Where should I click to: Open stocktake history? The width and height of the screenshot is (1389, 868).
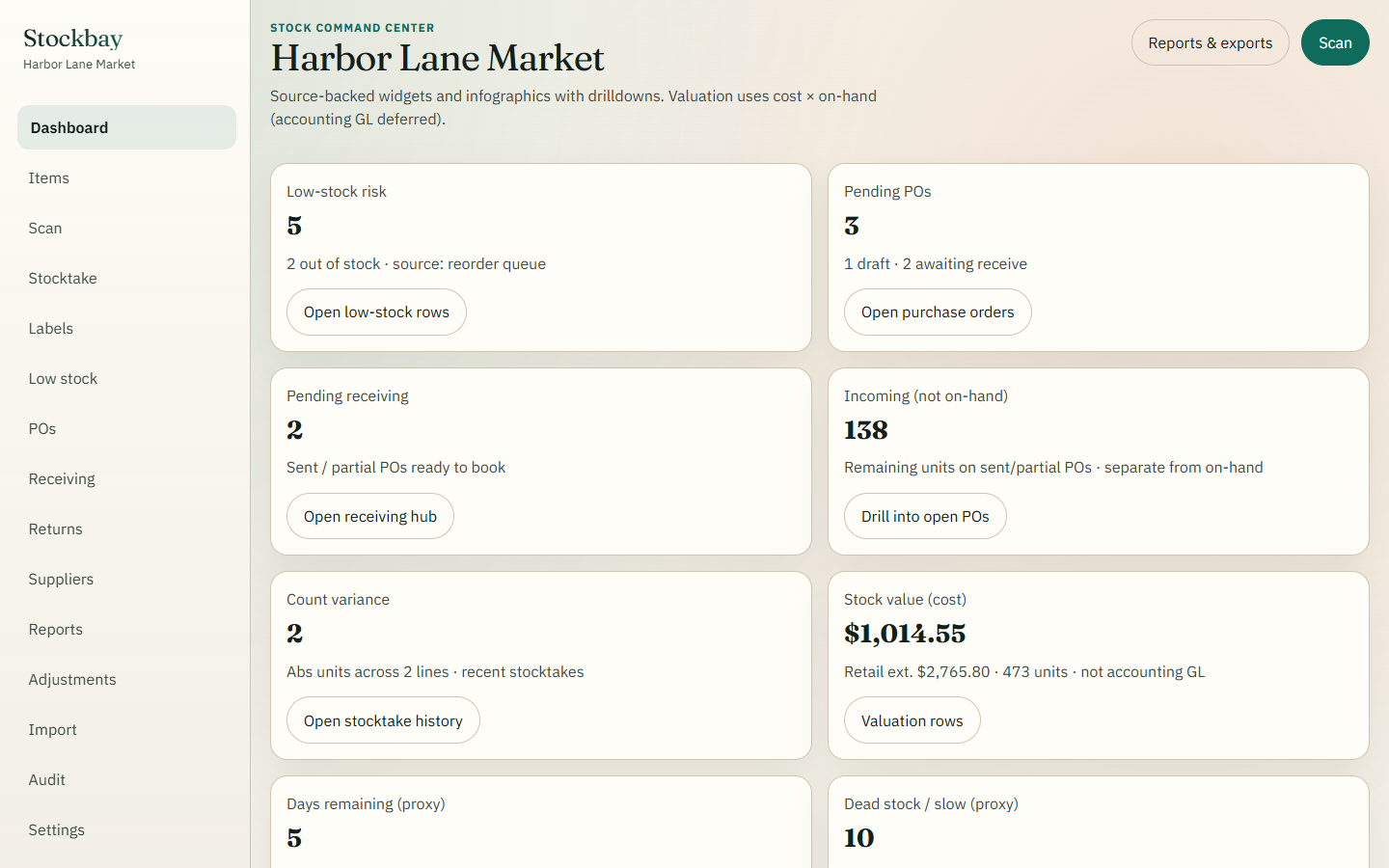tap(383, 720)
